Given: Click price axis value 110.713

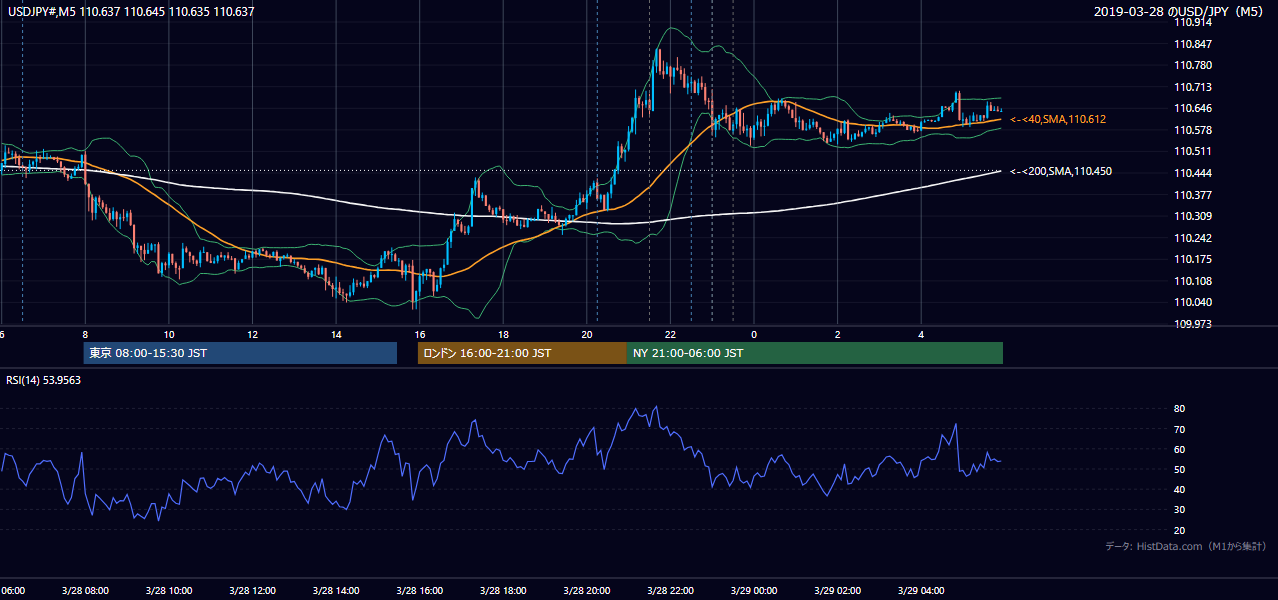Looking at the screenshot, I should pyautogui.click(x=1192, y=87).
